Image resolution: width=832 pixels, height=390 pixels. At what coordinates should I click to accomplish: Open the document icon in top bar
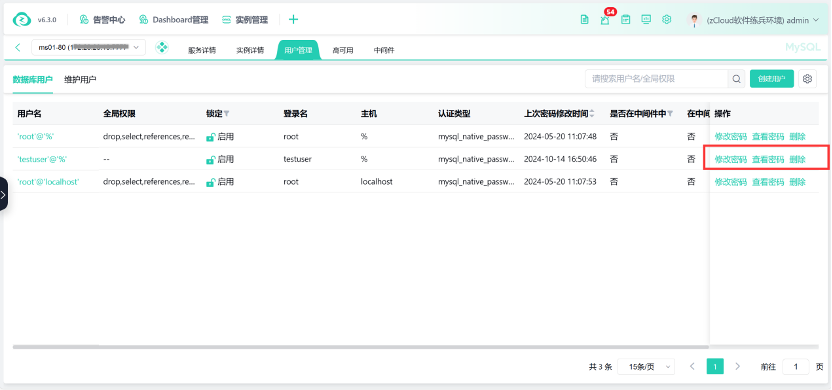coord(584,20)
